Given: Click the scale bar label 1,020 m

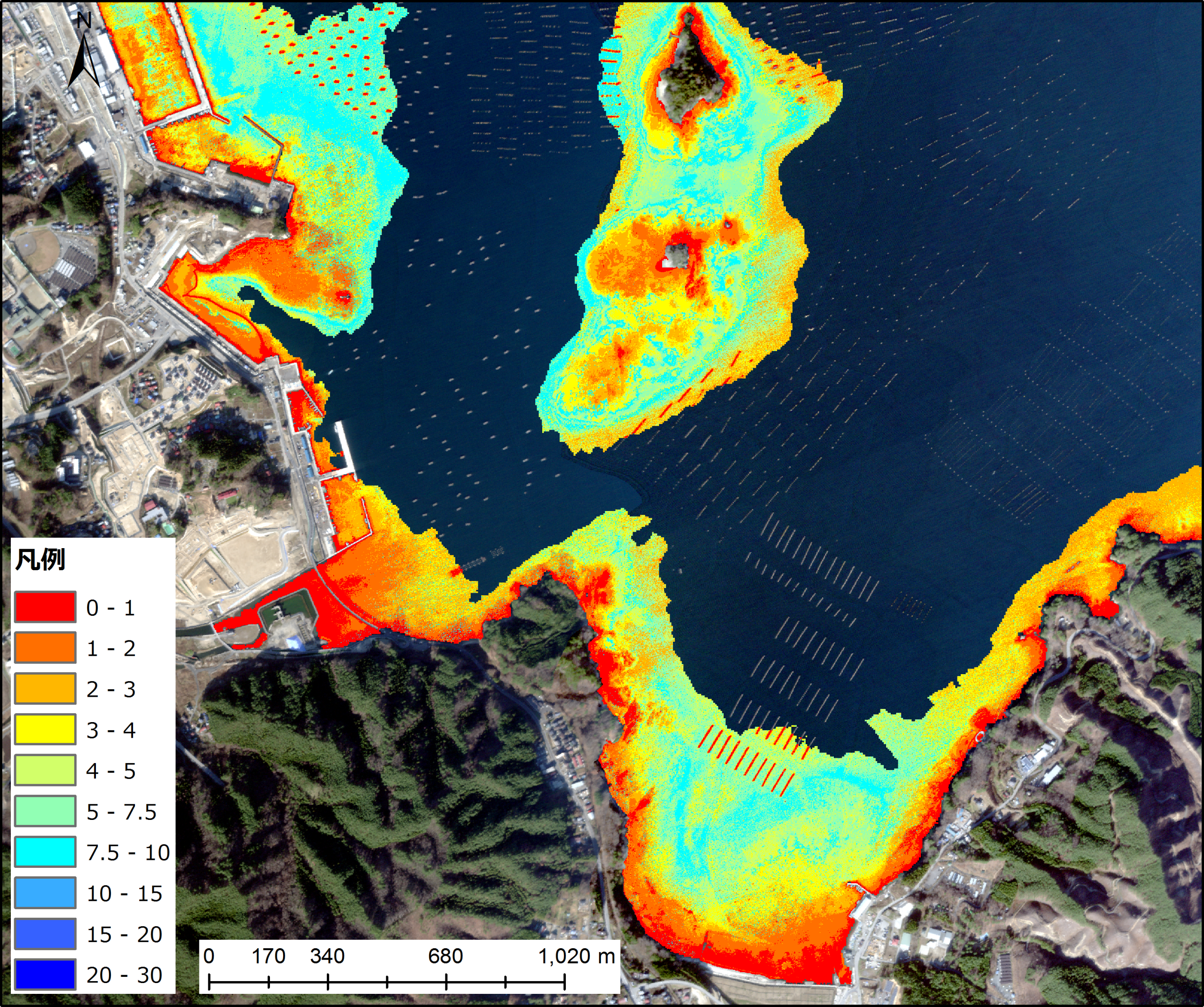Looking at the screenshot, I should pyautogui.click(x=576, y=956).
